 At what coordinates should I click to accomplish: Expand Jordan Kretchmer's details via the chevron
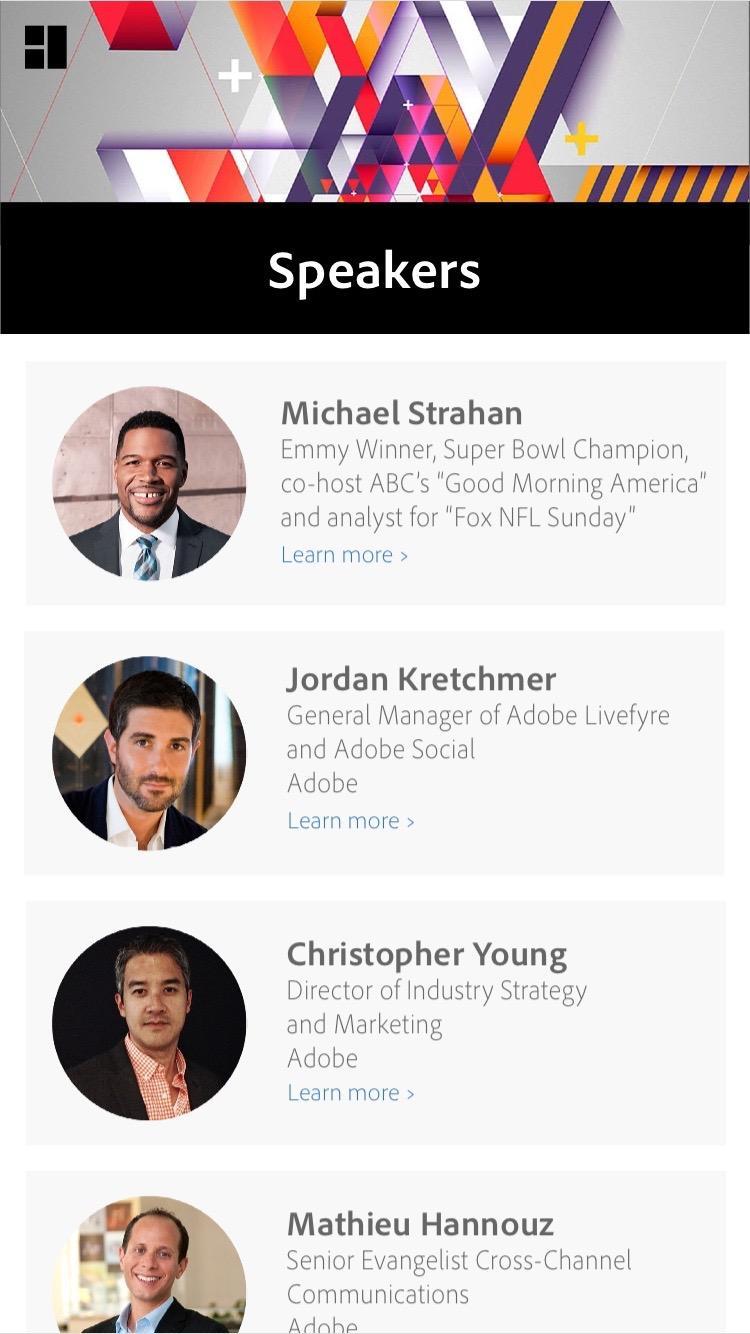413,820
